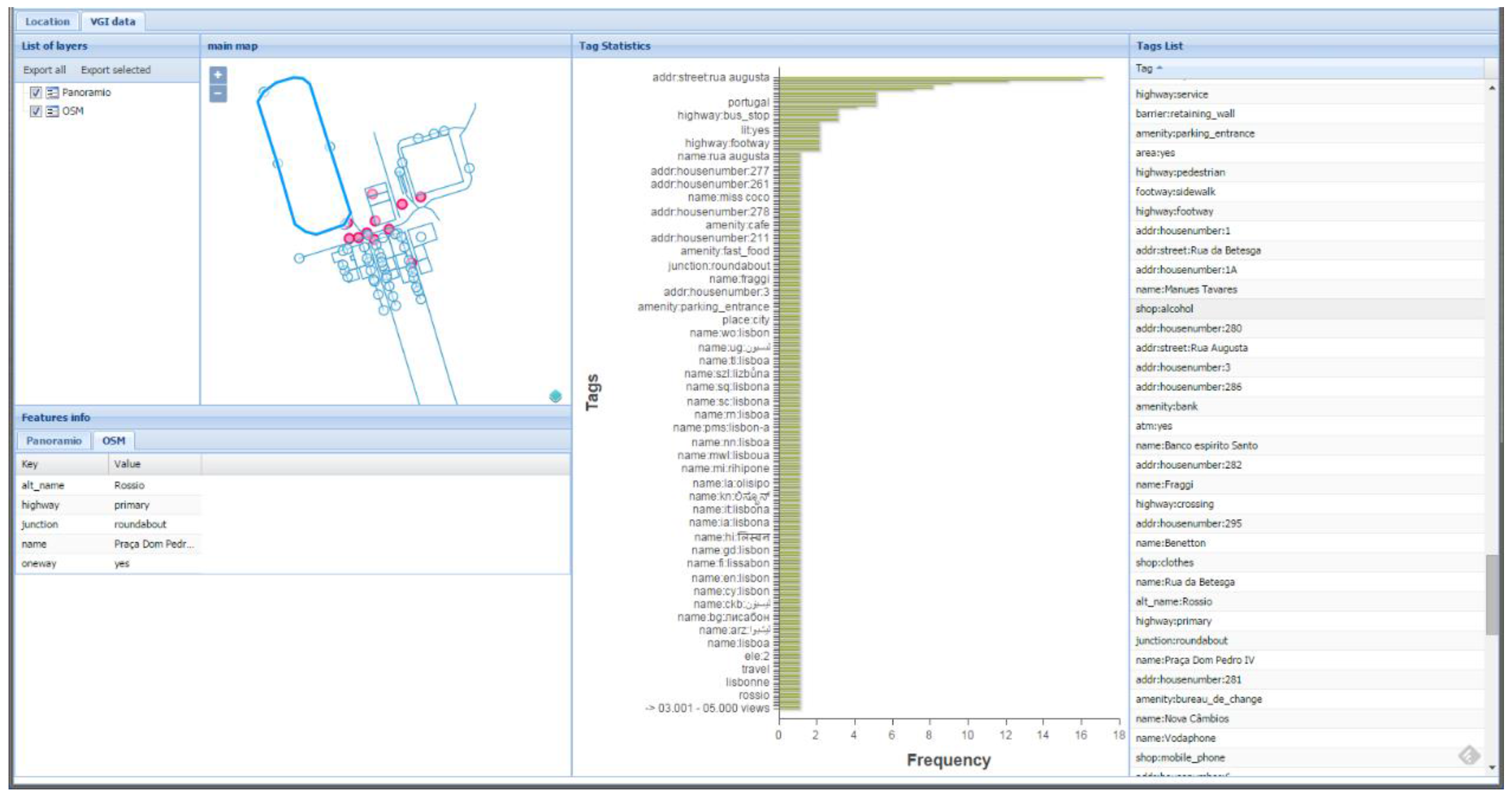Open the Panoramio features info tab
This screenshot has width=1512, height=797.
pyautogui.click(x=53, y=441)
